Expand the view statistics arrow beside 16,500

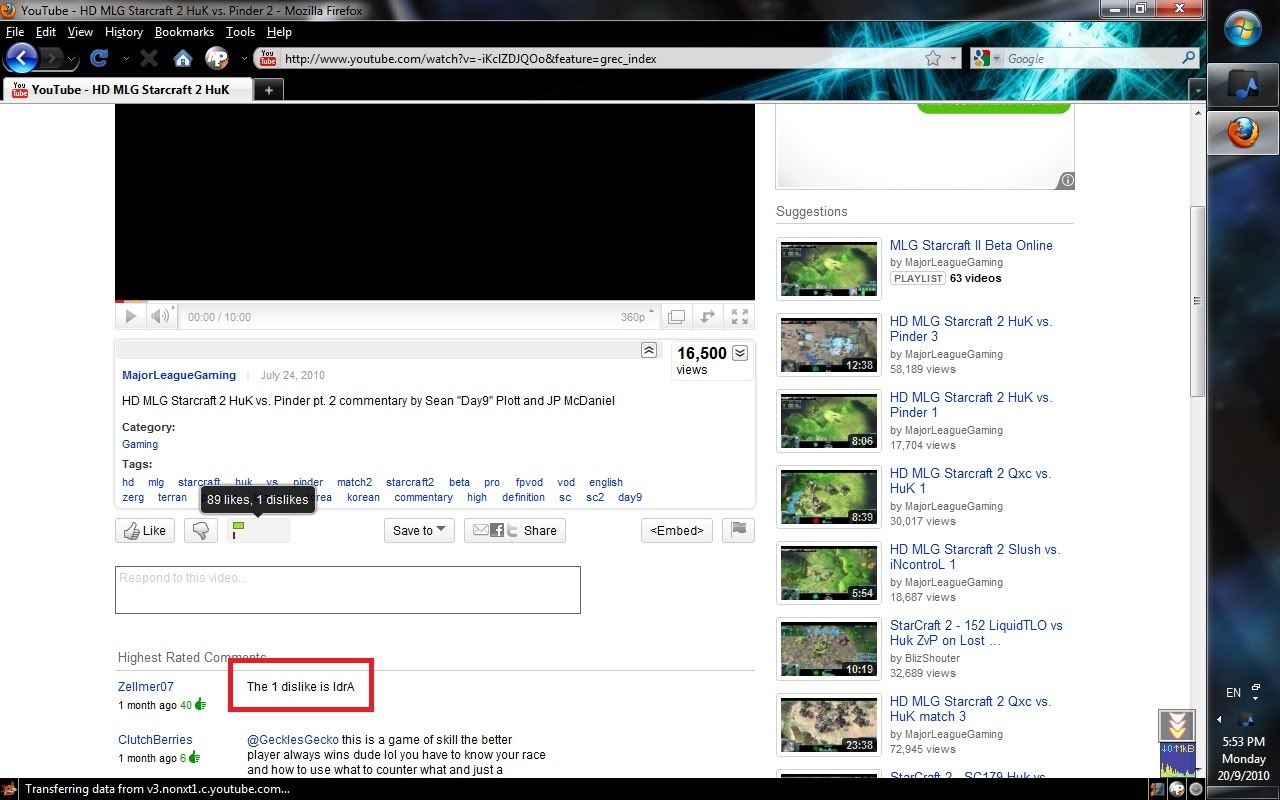click(x=740, y=353)
